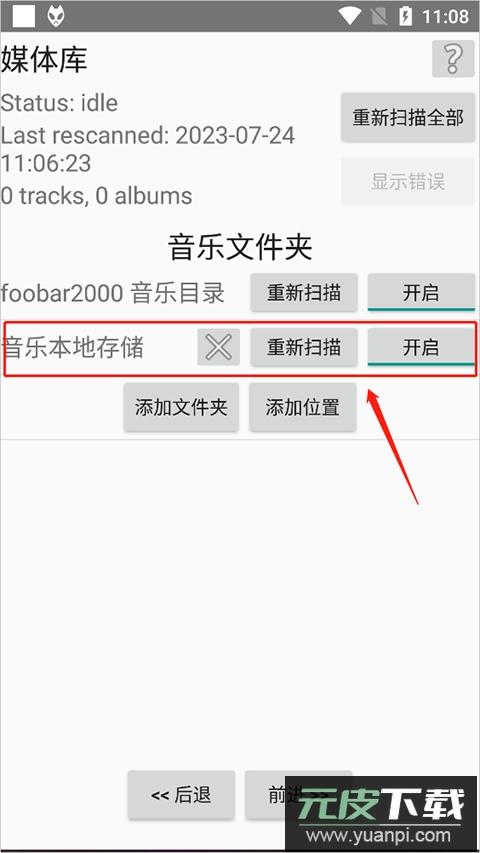This screenshot has height=853, width=480.
Task: Rescan the foobar2000 音乐目录 folder
Action: (x=304, y=293)
